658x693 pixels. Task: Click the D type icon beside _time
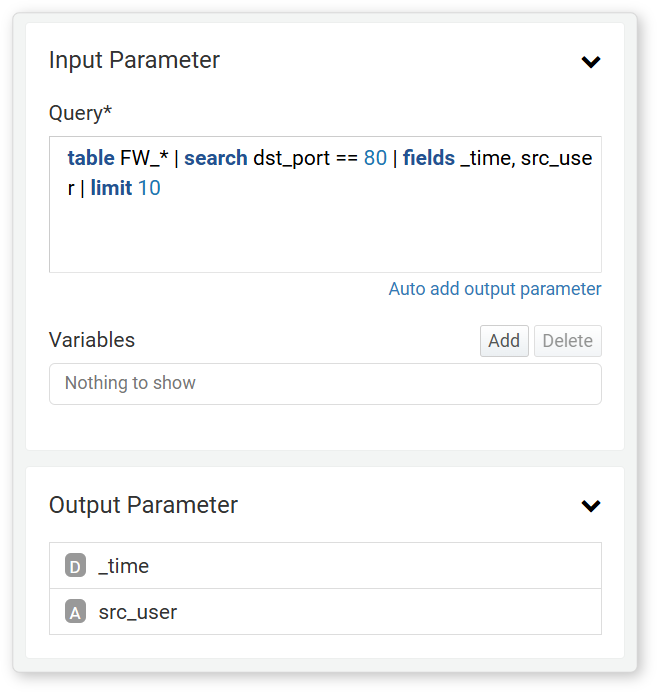(76, 565)
